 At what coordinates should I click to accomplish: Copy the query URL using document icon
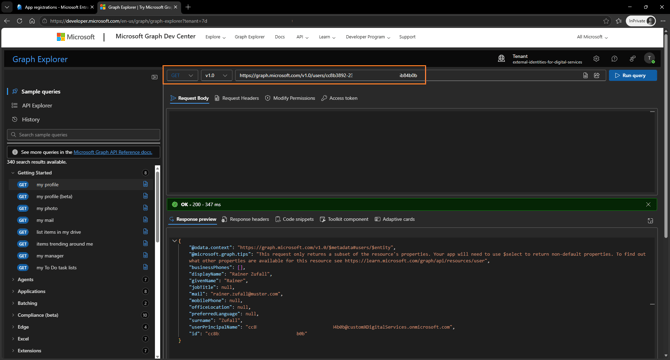tap(585, 76)
